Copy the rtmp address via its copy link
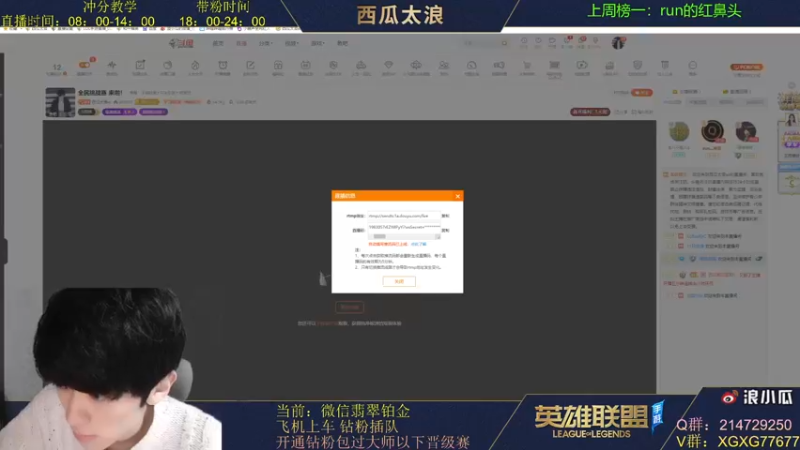Viewport: 800px width, 450px height. point(445,216)
